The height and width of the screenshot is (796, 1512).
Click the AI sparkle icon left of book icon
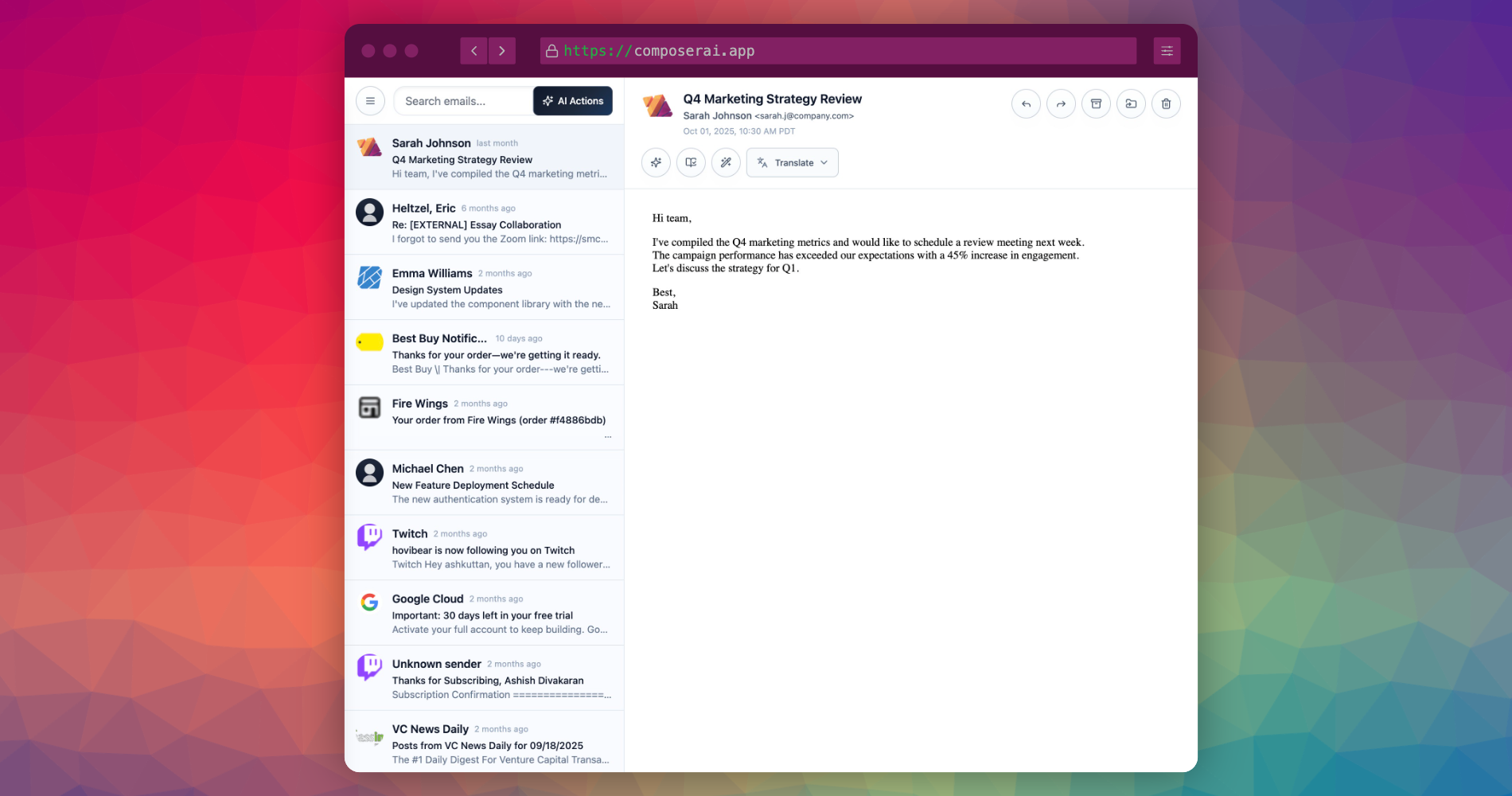pyautogui.click(x=656, y=162)
